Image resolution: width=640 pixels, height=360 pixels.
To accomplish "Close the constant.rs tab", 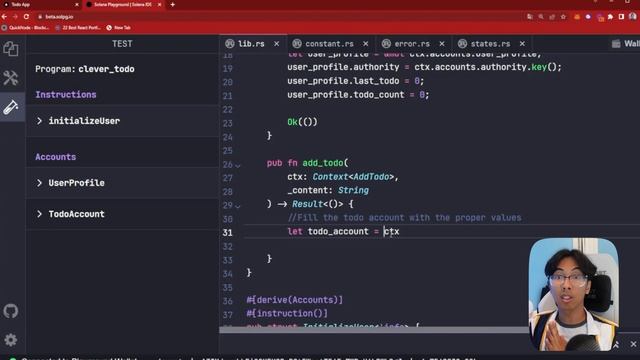I will coord(366,44).
